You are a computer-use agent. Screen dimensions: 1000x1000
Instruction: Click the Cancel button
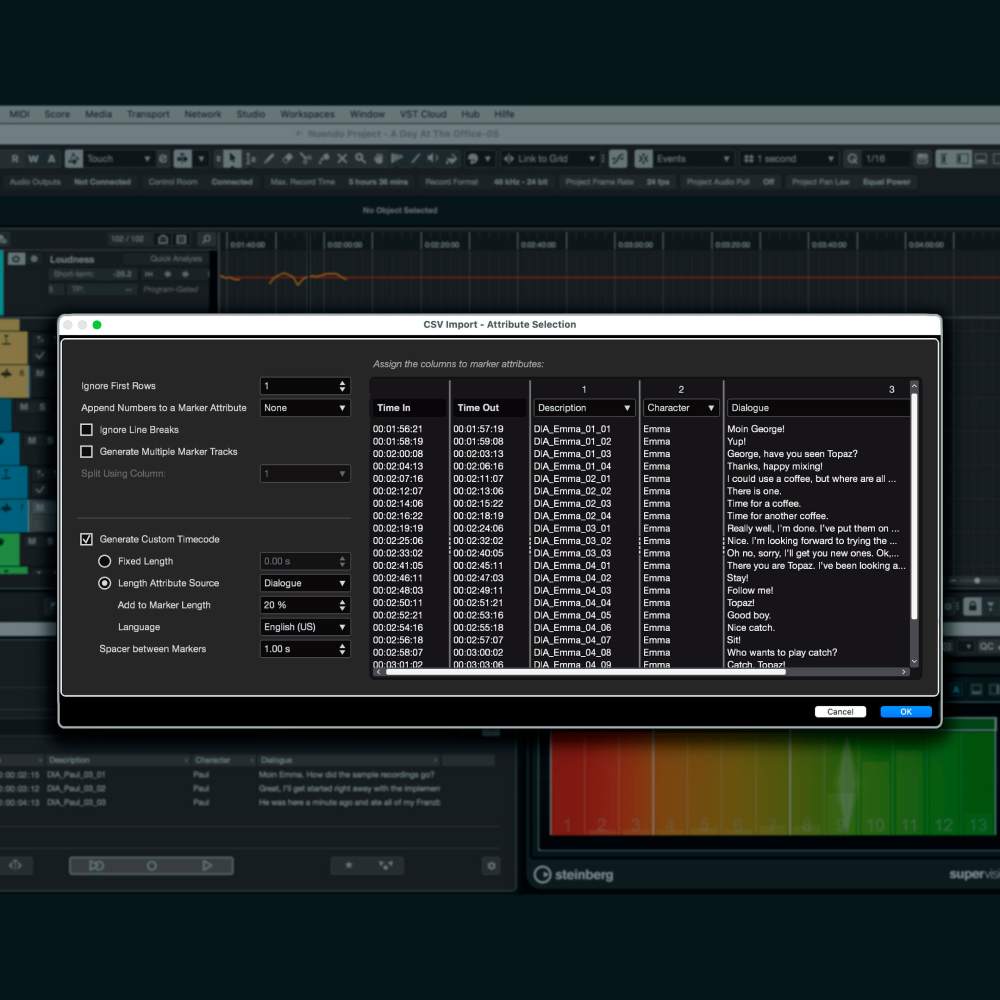pos(840,712)
